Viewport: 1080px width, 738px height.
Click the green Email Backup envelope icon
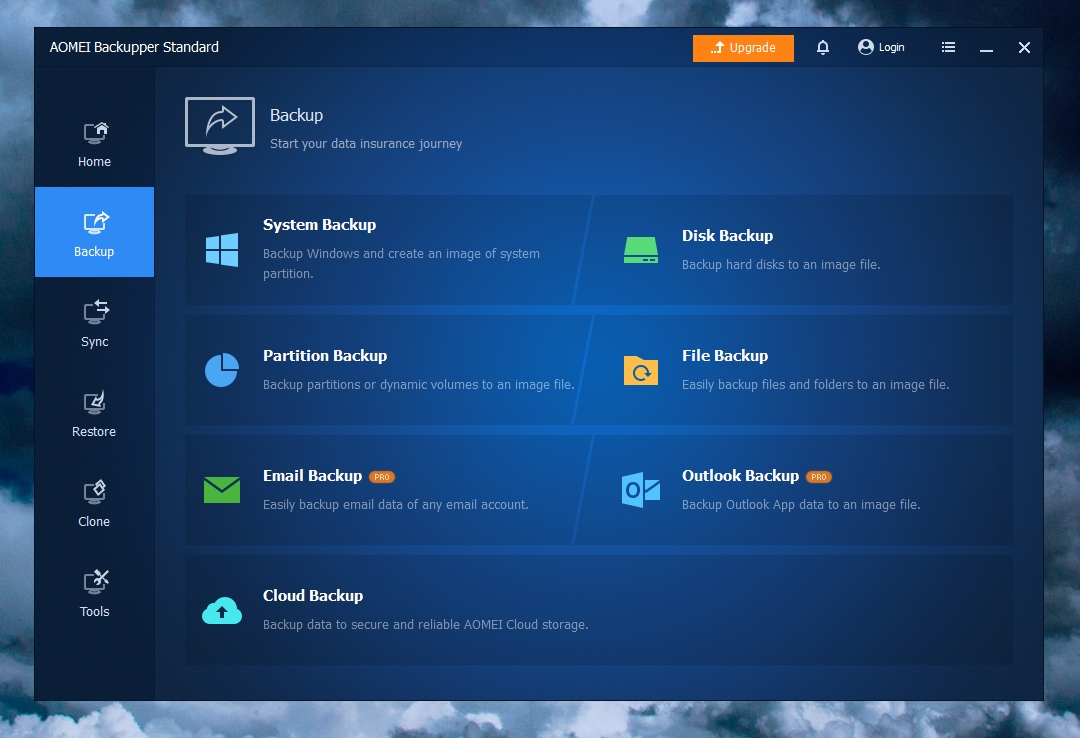[222, 490]
